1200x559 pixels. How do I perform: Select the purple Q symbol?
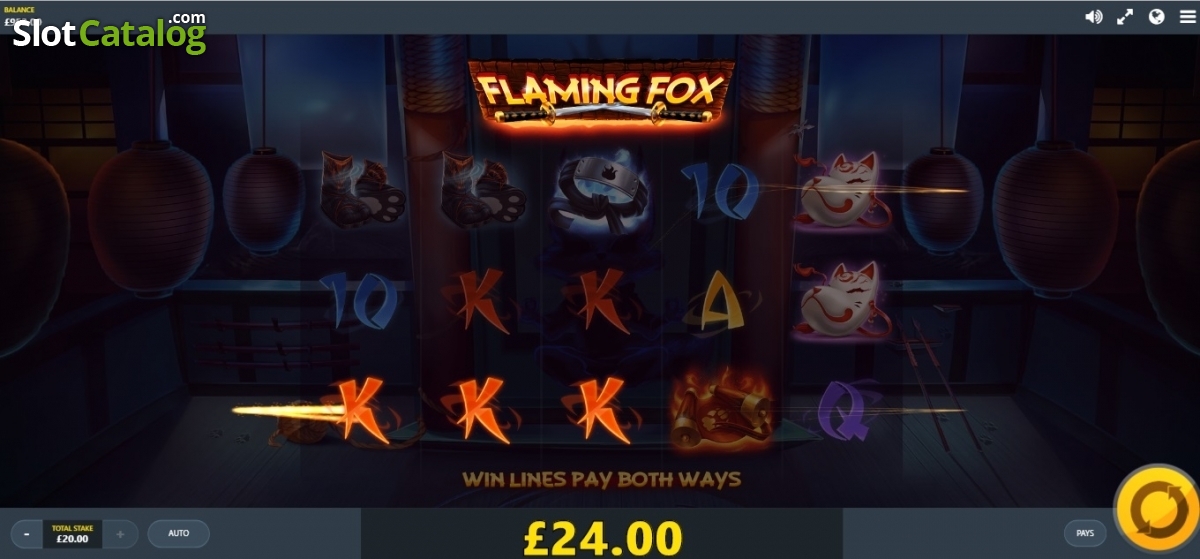click(x=843, y=410)
